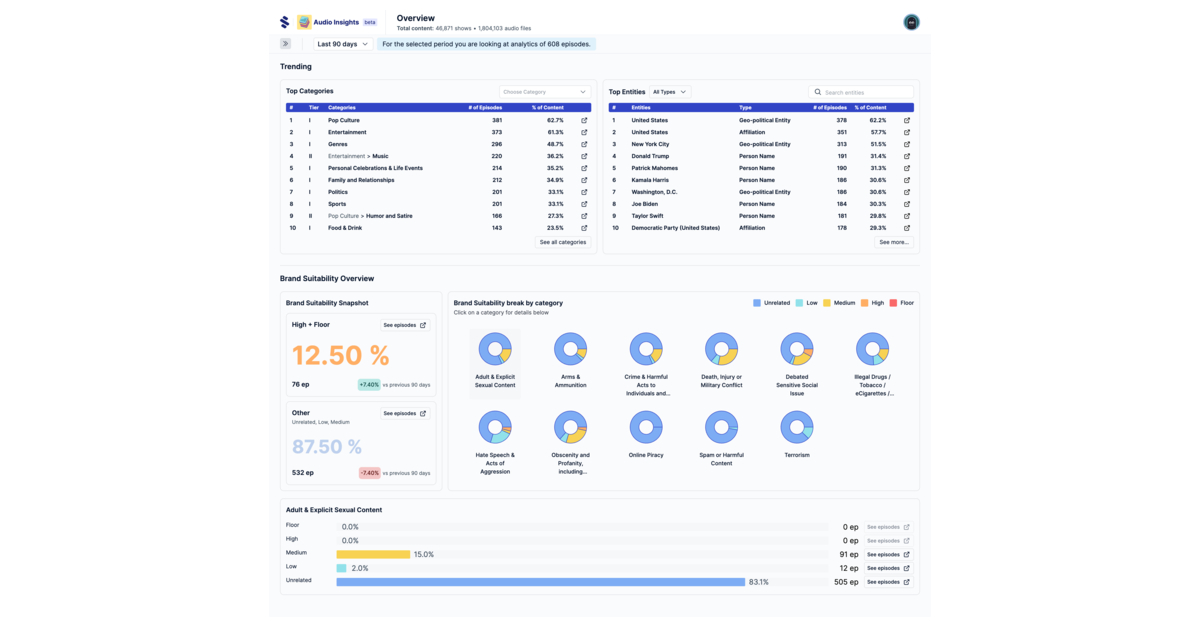Open the All Types filter dropdown
This screenshot has height=627, width=1200.
point(671,91)
